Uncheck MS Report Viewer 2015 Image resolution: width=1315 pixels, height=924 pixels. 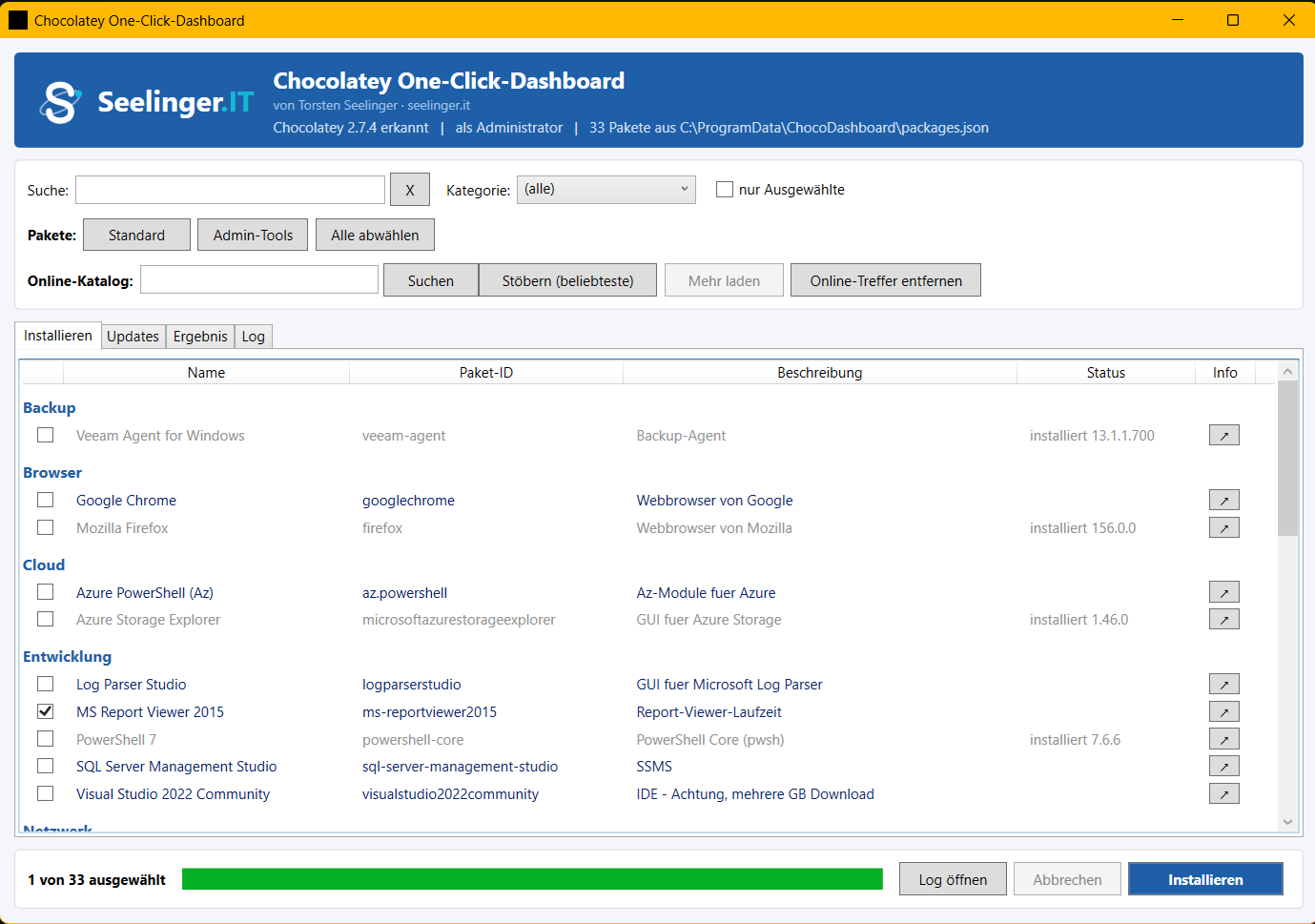(45, 711)
